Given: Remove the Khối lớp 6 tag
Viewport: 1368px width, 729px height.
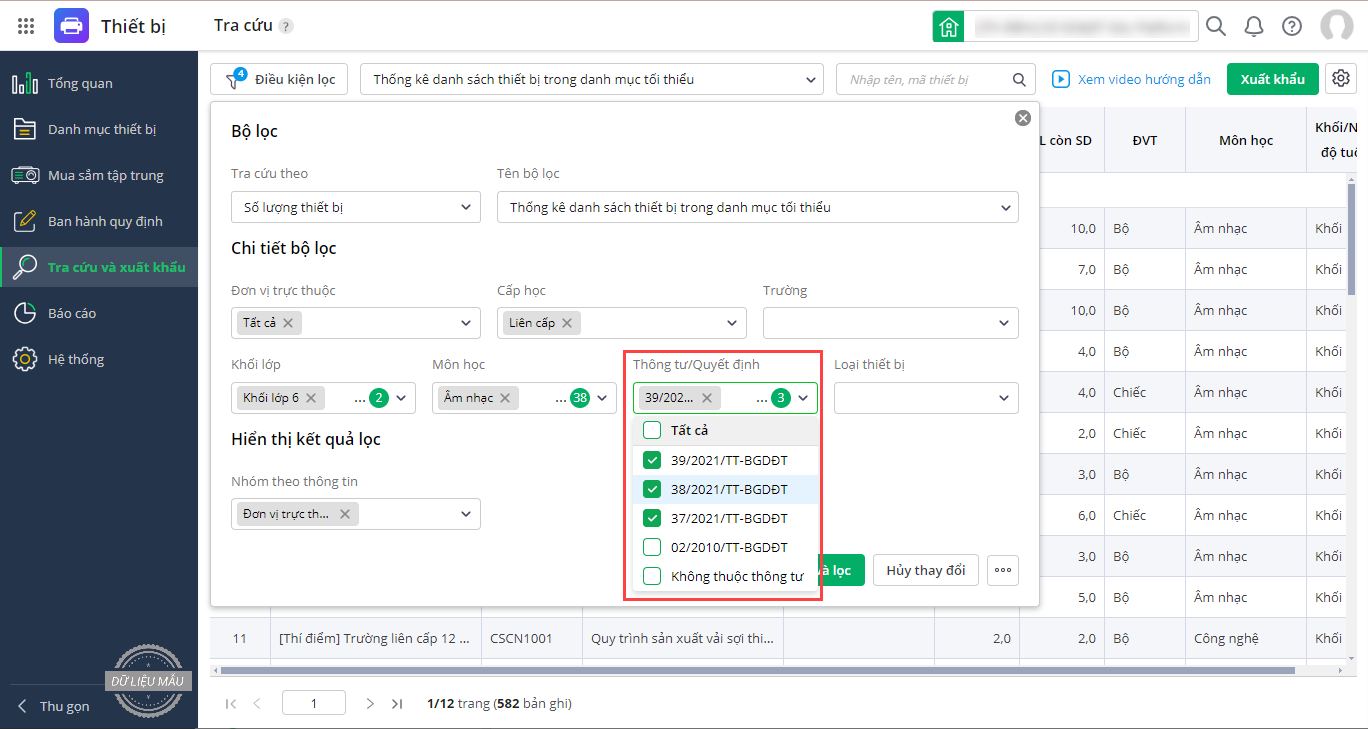Looking at the screenshot, I should coord(311,398).
